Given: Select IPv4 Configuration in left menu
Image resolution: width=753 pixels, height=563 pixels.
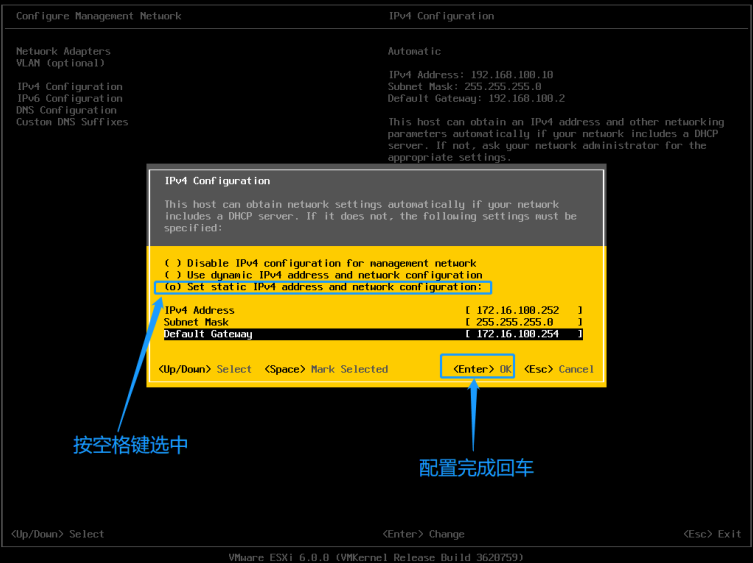Looking at the screenshot, I should pyautogui.click(x=69, y=87).
